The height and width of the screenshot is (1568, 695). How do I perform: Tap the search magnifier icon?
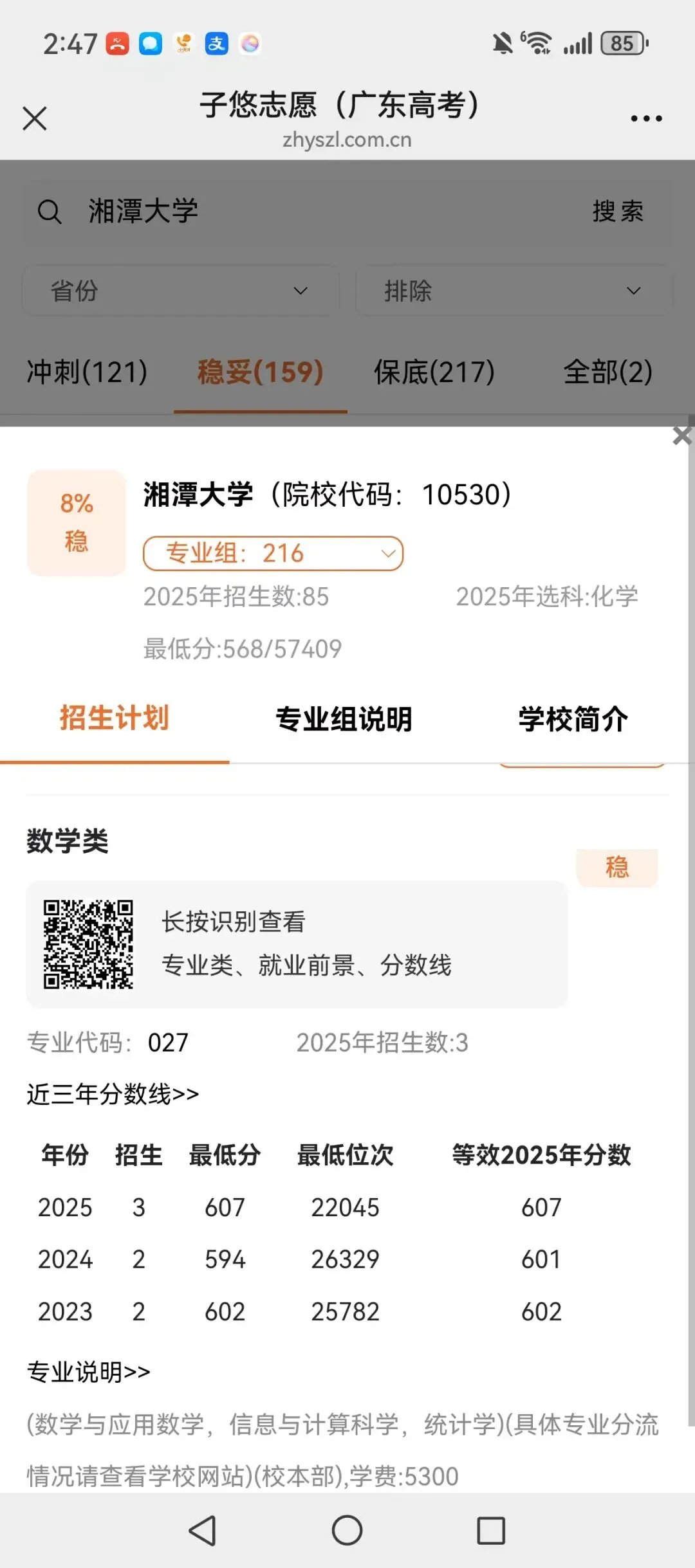pyautogui.click(x=50, y=212)
